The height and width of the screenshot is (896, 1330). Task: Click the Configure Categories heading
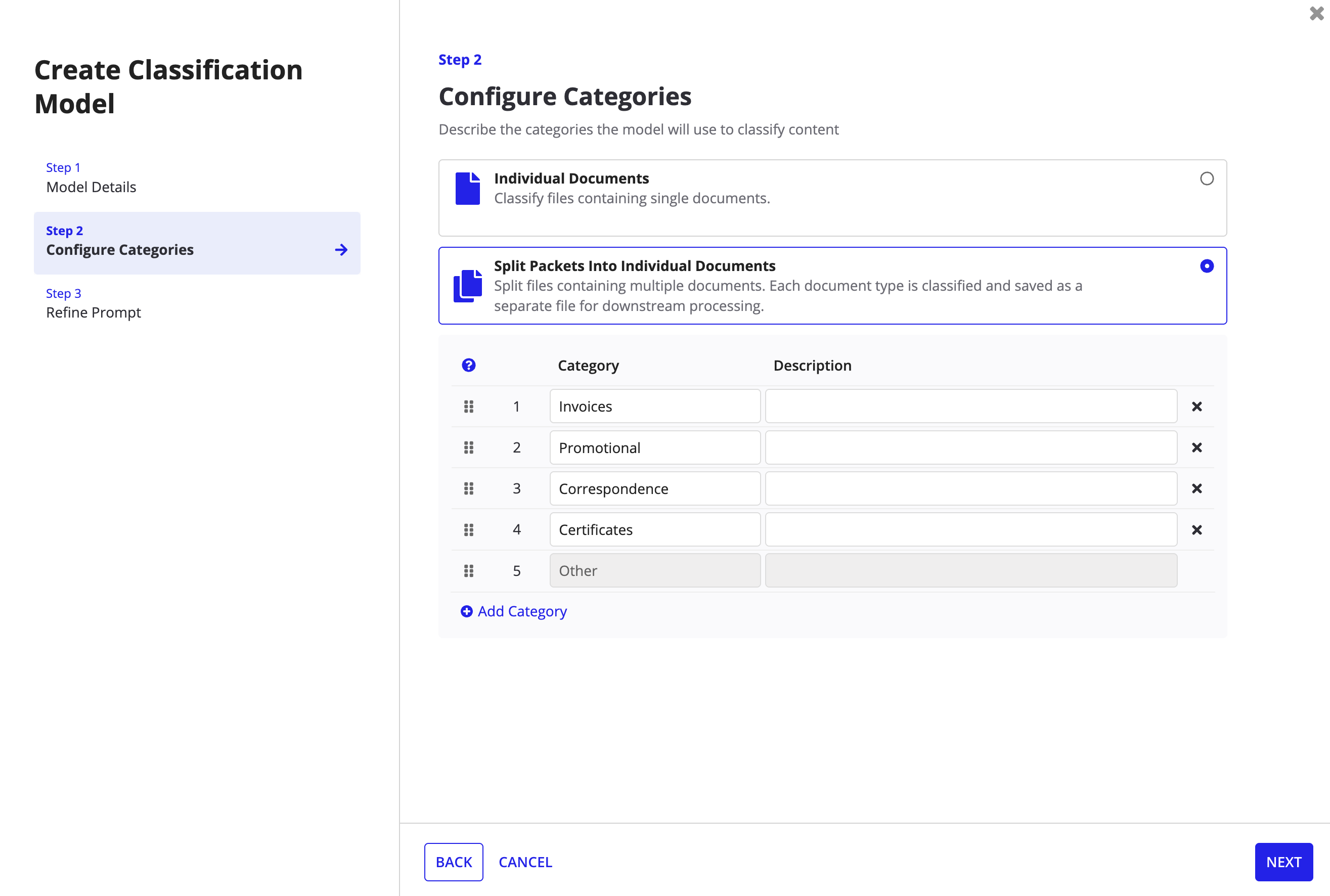[x=565, y=97]
